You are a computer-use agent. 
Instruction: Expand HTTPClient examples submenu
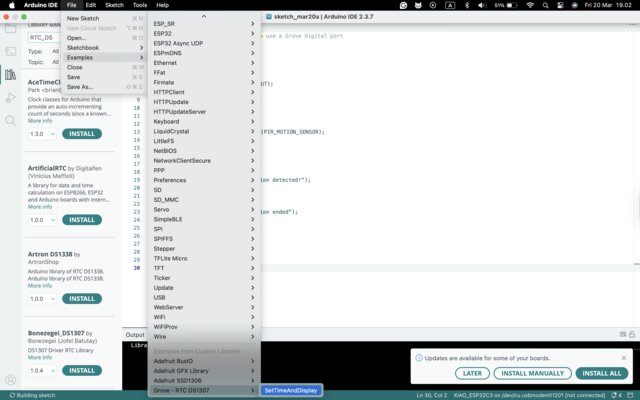204,92
